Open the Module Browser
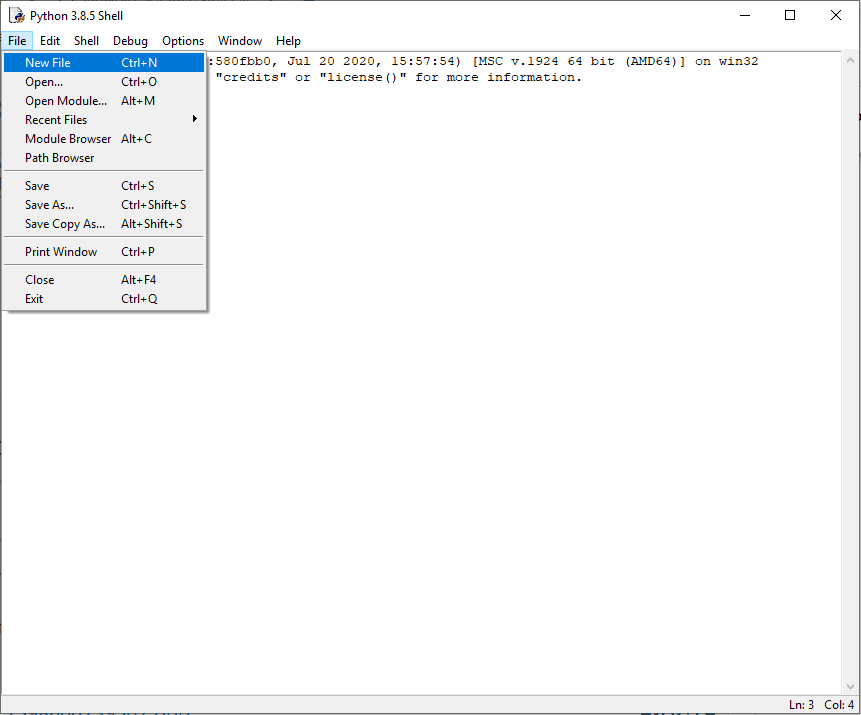The width and height of the screenshot is (861, 715). pos(68,139)
